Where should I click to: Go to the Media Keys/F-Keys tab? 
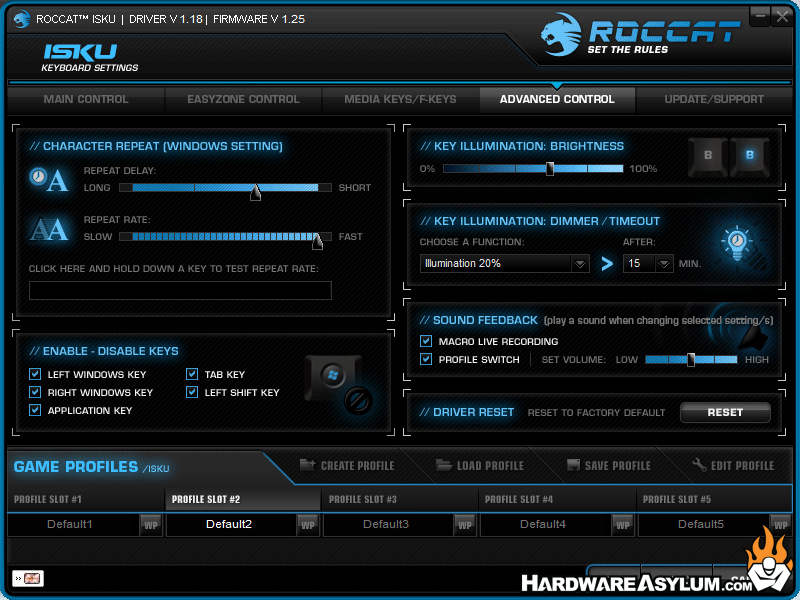401,99
